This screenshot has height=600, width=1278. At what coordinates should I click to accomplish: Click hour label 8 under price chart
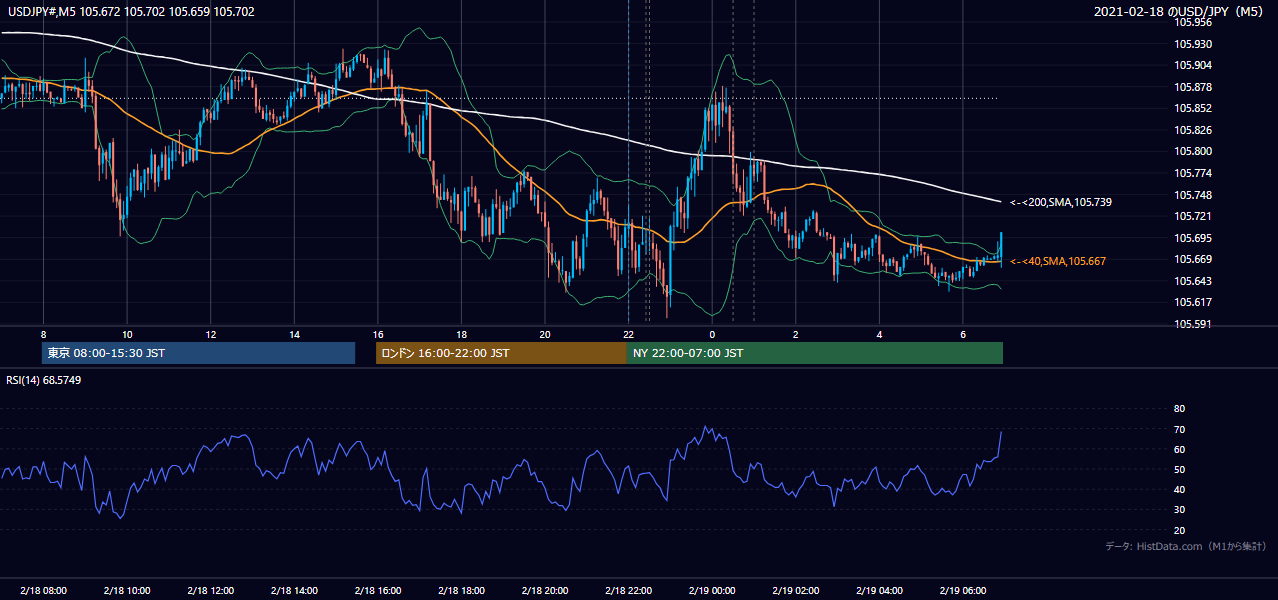[43, 334]
